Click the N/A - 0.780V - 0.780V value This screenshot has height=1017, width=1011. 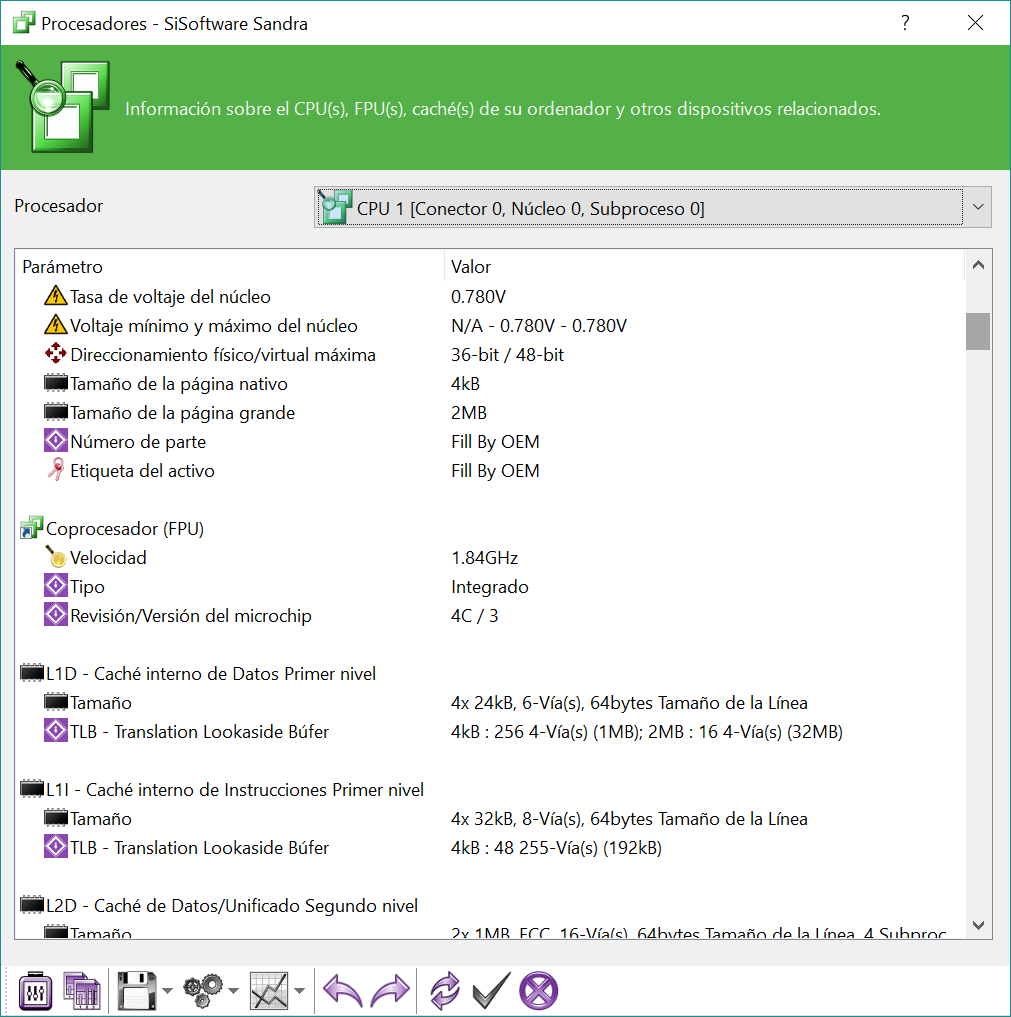click(x=539, y=326)
